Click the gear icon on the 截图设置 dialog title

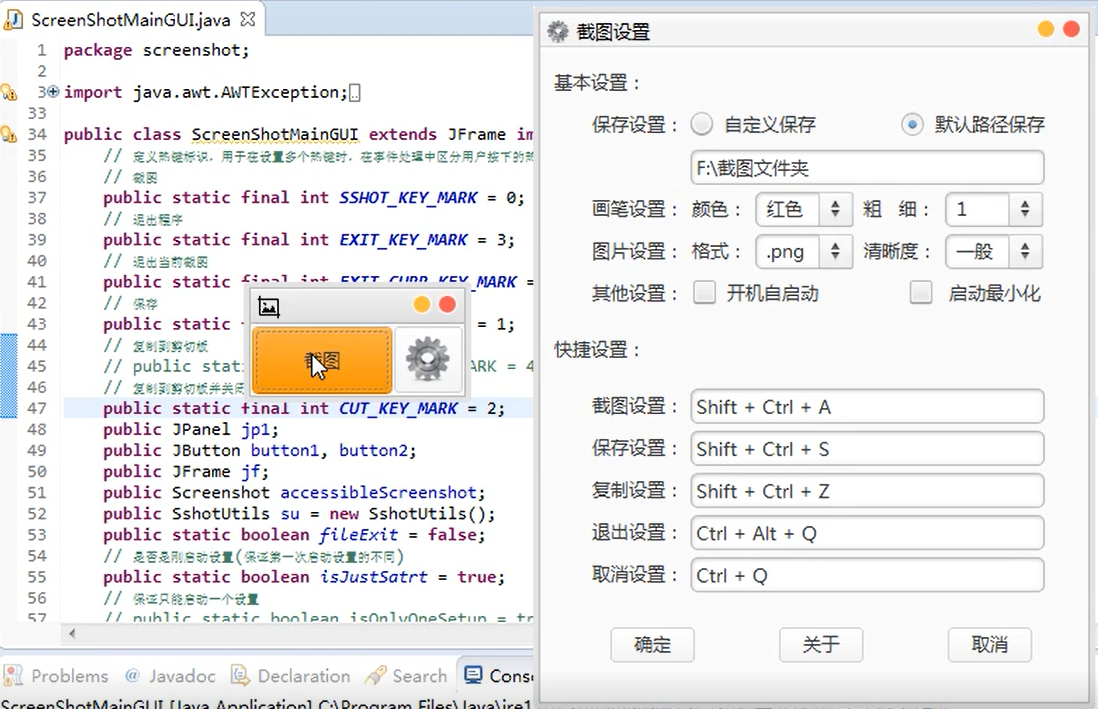click(x=557, y=31)
